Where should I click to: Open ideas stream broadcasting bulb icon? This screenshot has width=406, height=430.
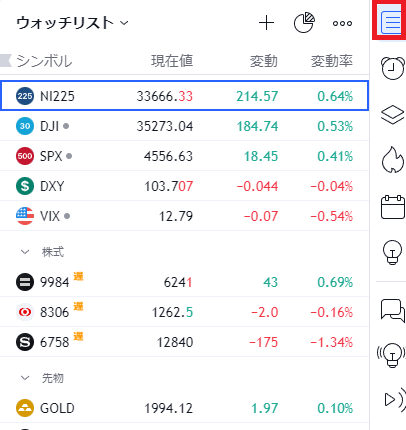tap(392, 355)
